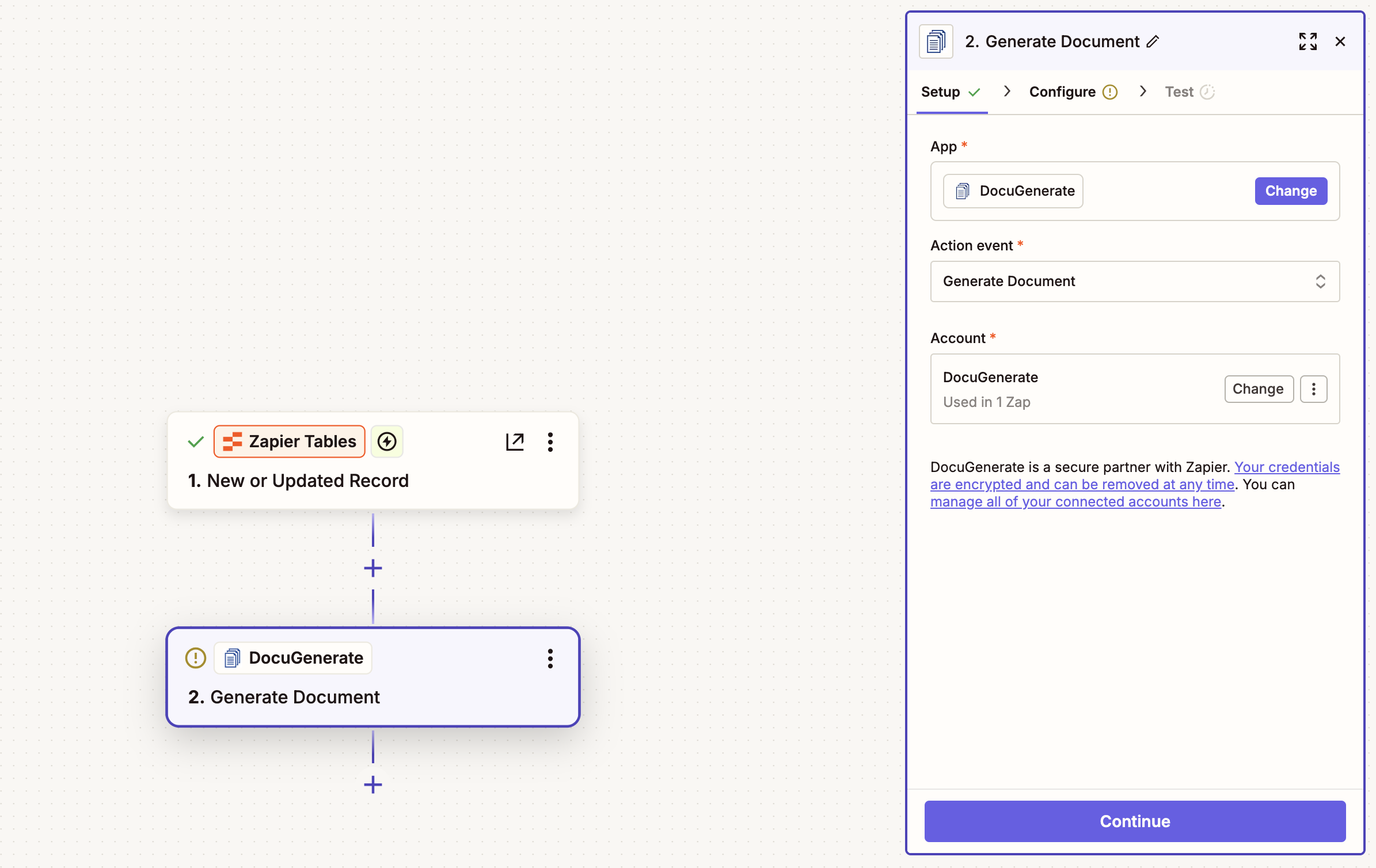Image resolution: width=1376 pixels, height=868 pixels.
Task: Change the connected DocuGenerate account
Action: 1259,389
